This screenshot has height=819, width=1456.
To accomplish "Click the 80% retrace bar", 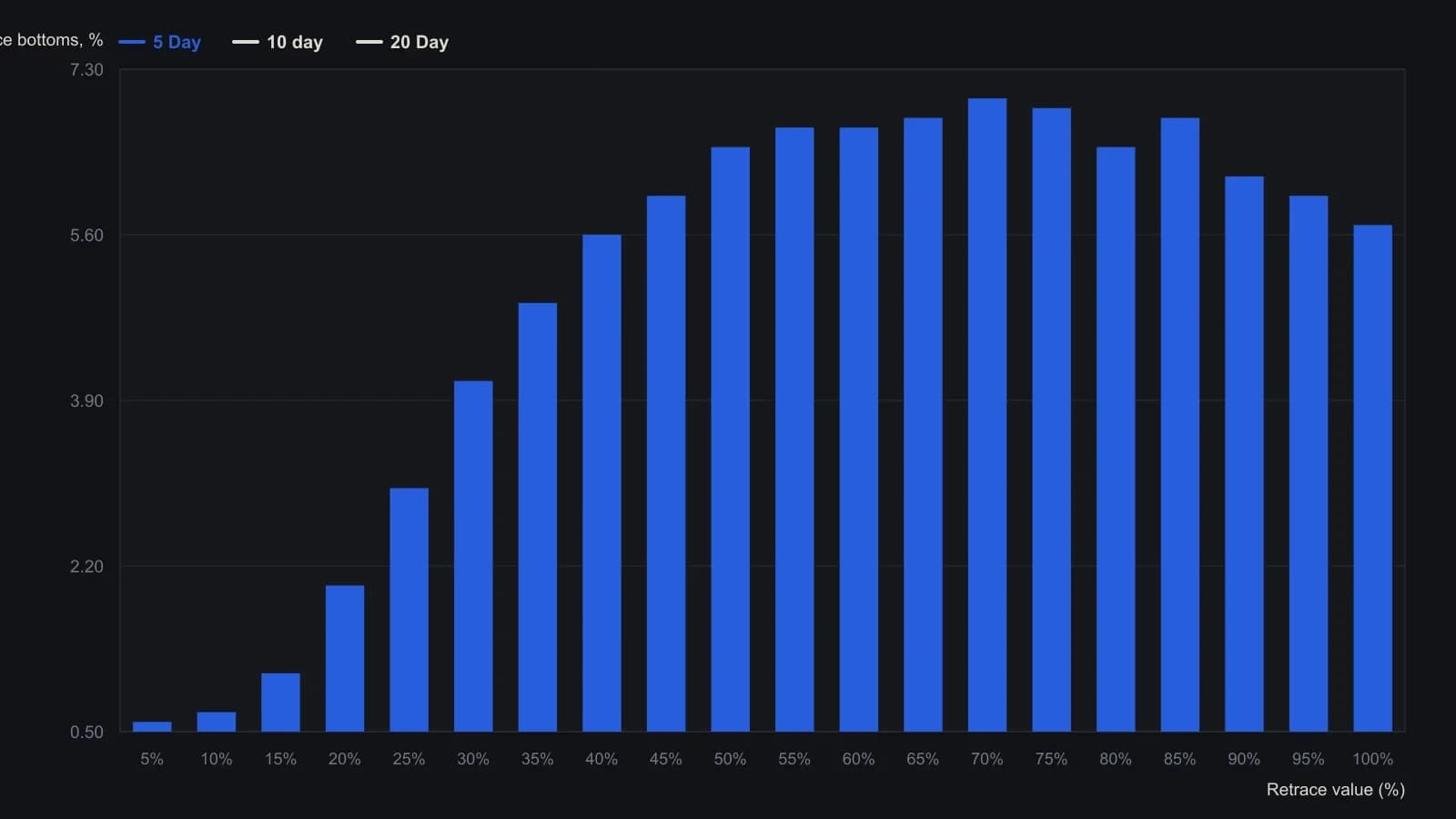I will 1116,440.
